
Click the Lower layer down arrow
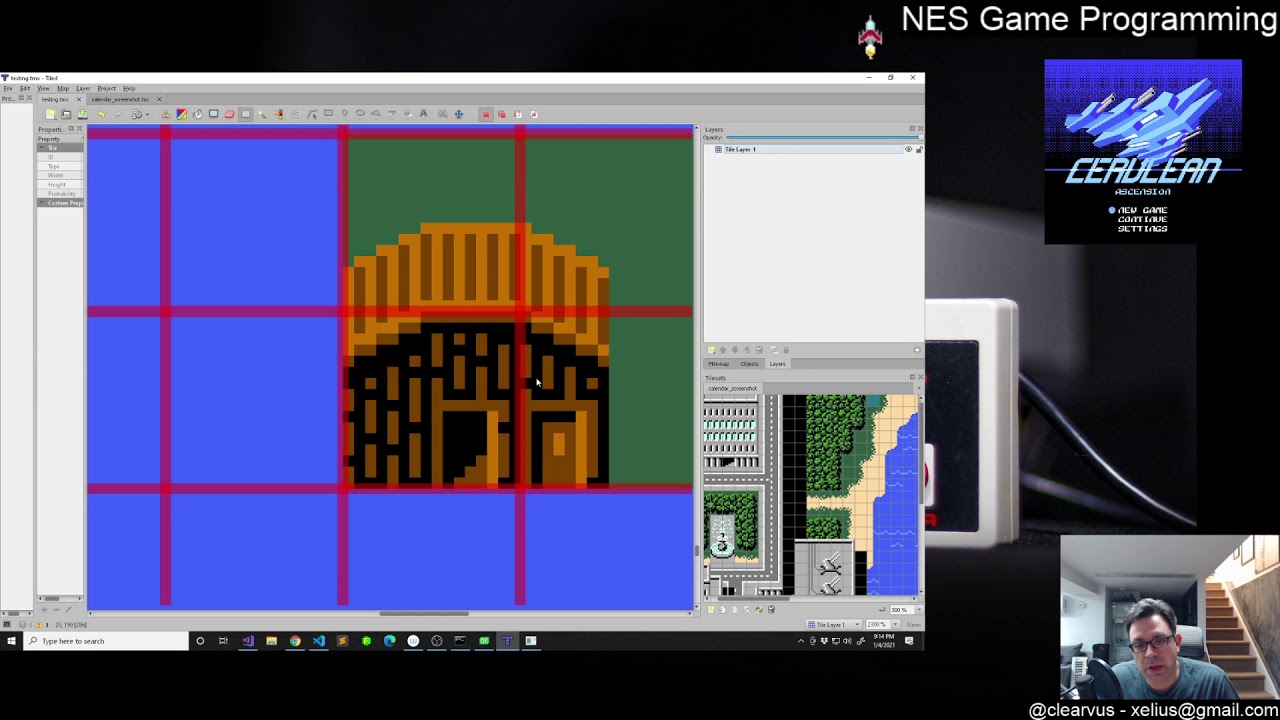[x=735, y=350]
